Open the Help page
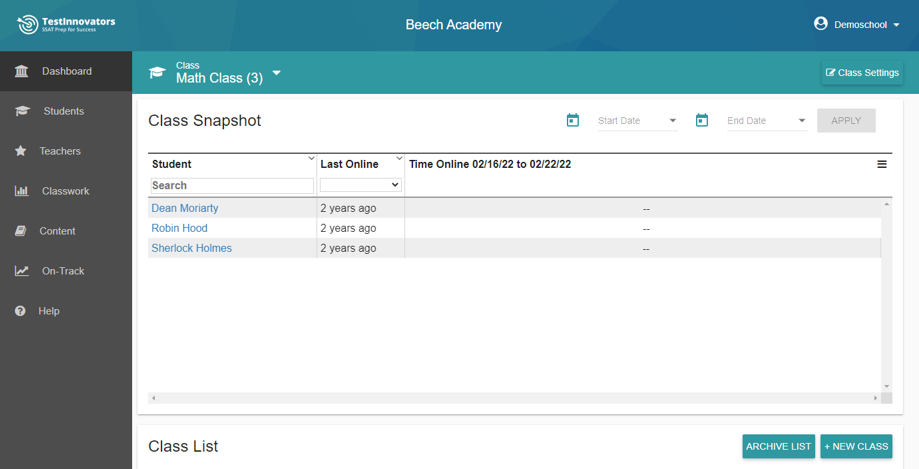919x469 pixels. [x=66, y=311]
